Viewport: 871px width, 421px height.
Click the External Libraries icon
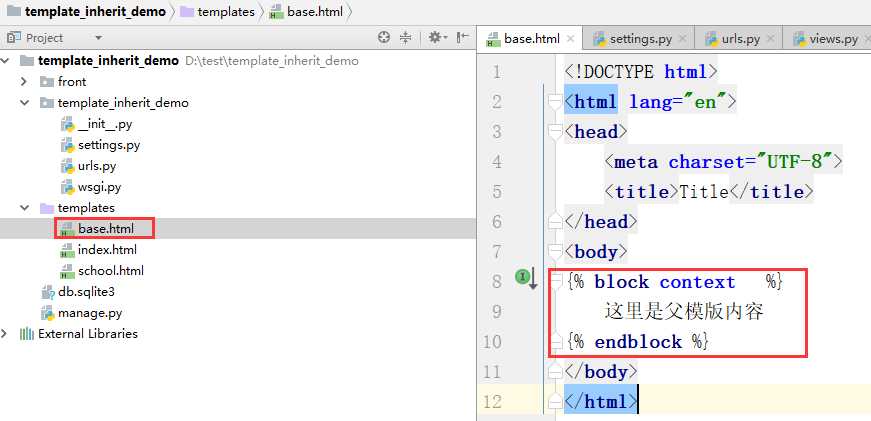pyautogui.click(x=27, y=334)
